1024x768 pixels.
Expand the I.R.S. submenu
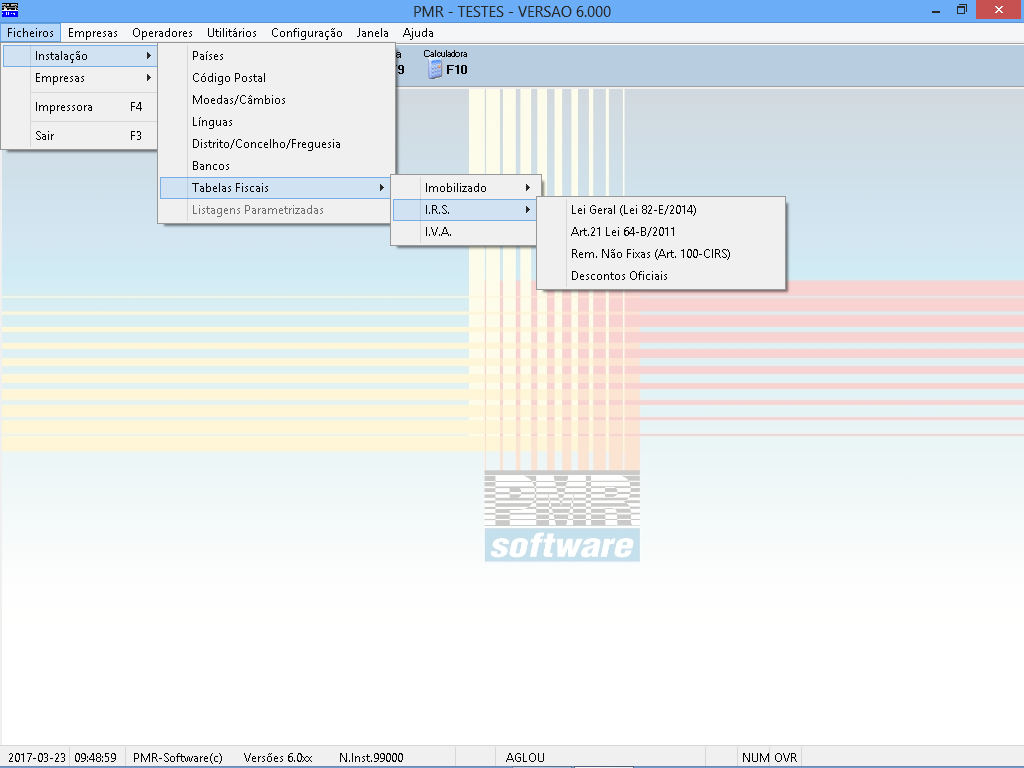[466, 210]
